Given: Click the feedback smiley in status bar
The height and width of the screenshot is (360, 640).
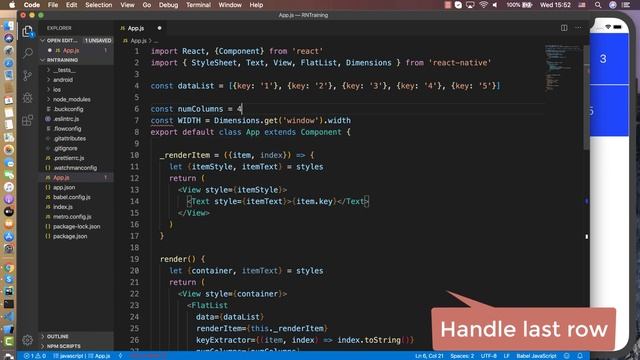Looking at the screenshot, I should pyautogui.click(x=567, y=356).
